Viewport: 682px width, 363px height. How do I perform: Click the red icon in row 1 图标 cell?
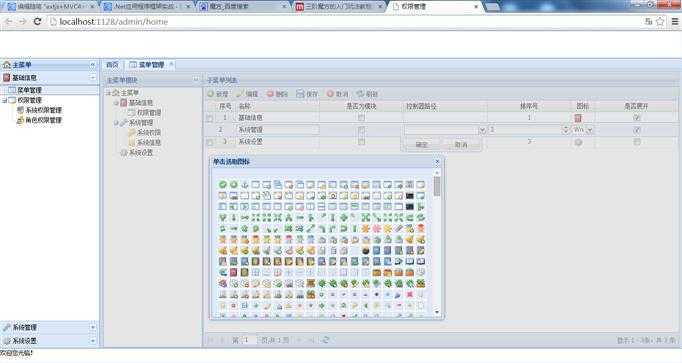point(578,118)
